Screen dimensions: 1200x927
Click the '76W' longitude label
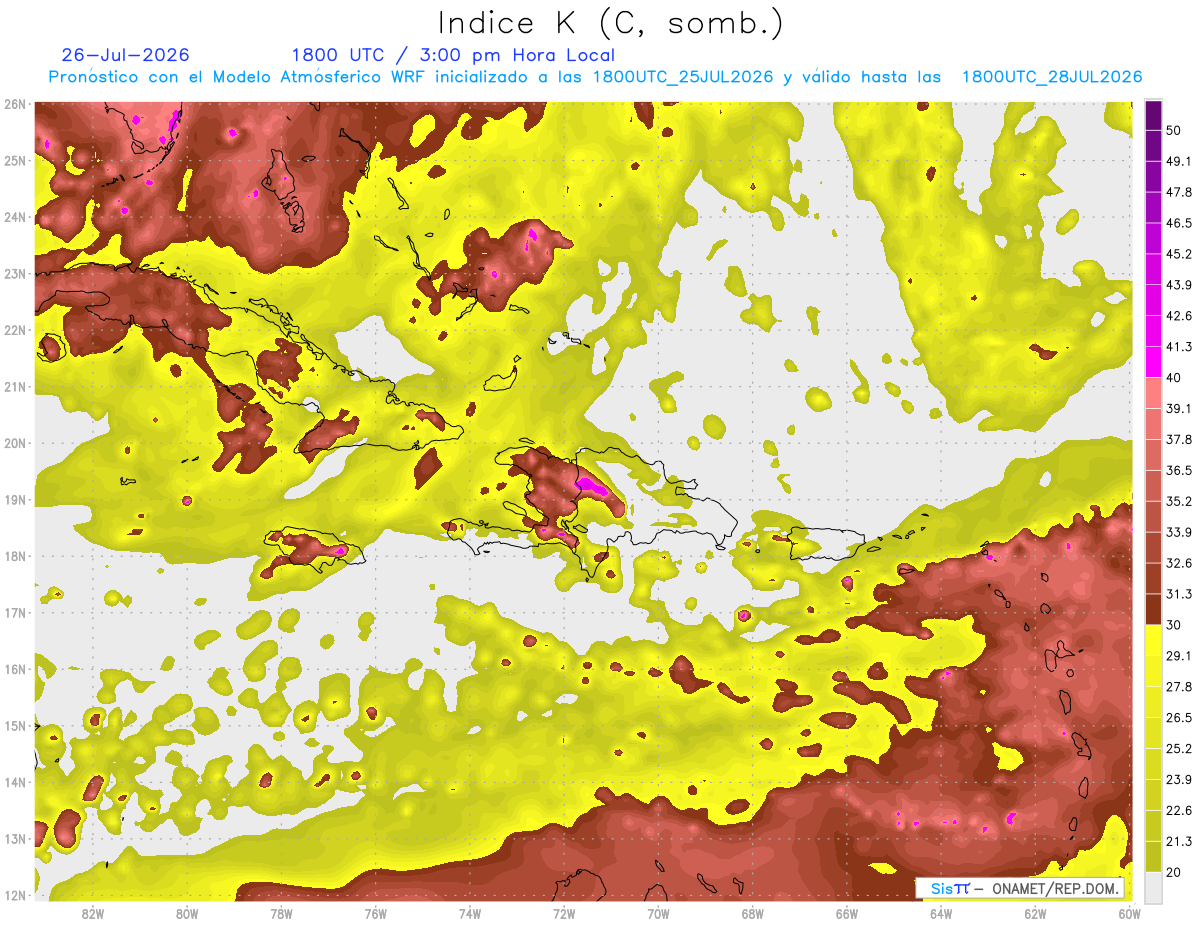point(376,914)
